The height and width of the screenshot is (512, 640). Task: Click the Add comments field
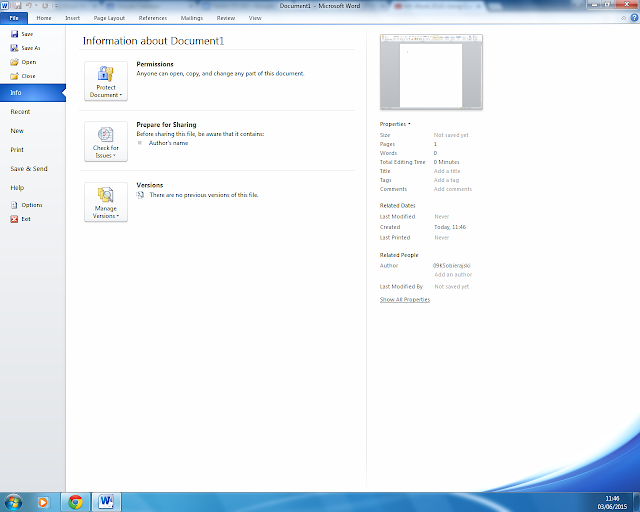[x=453, y=189]
